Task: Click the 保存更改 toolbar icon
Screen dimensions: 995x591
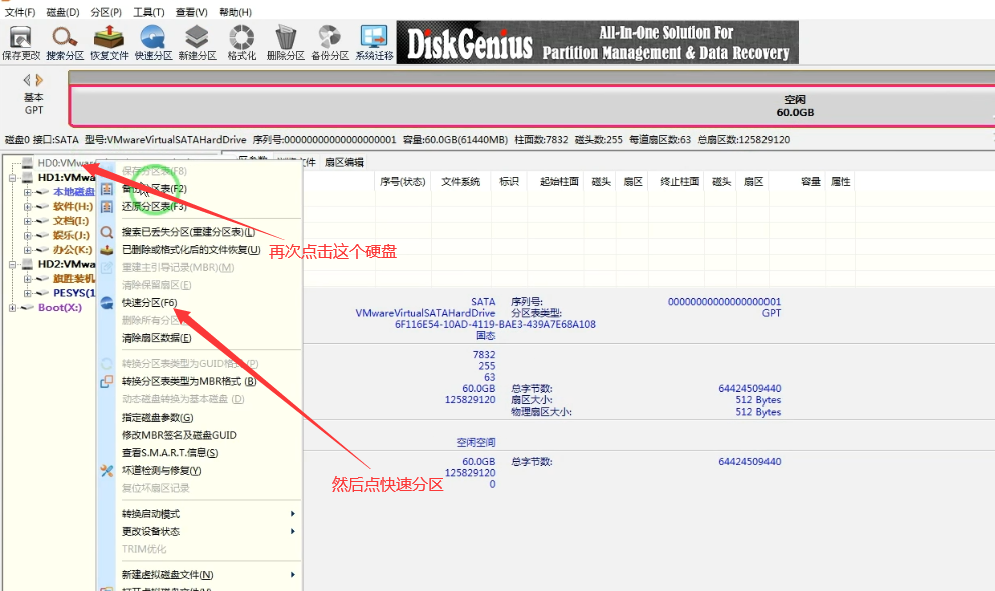Action: (x=20, y=43)
